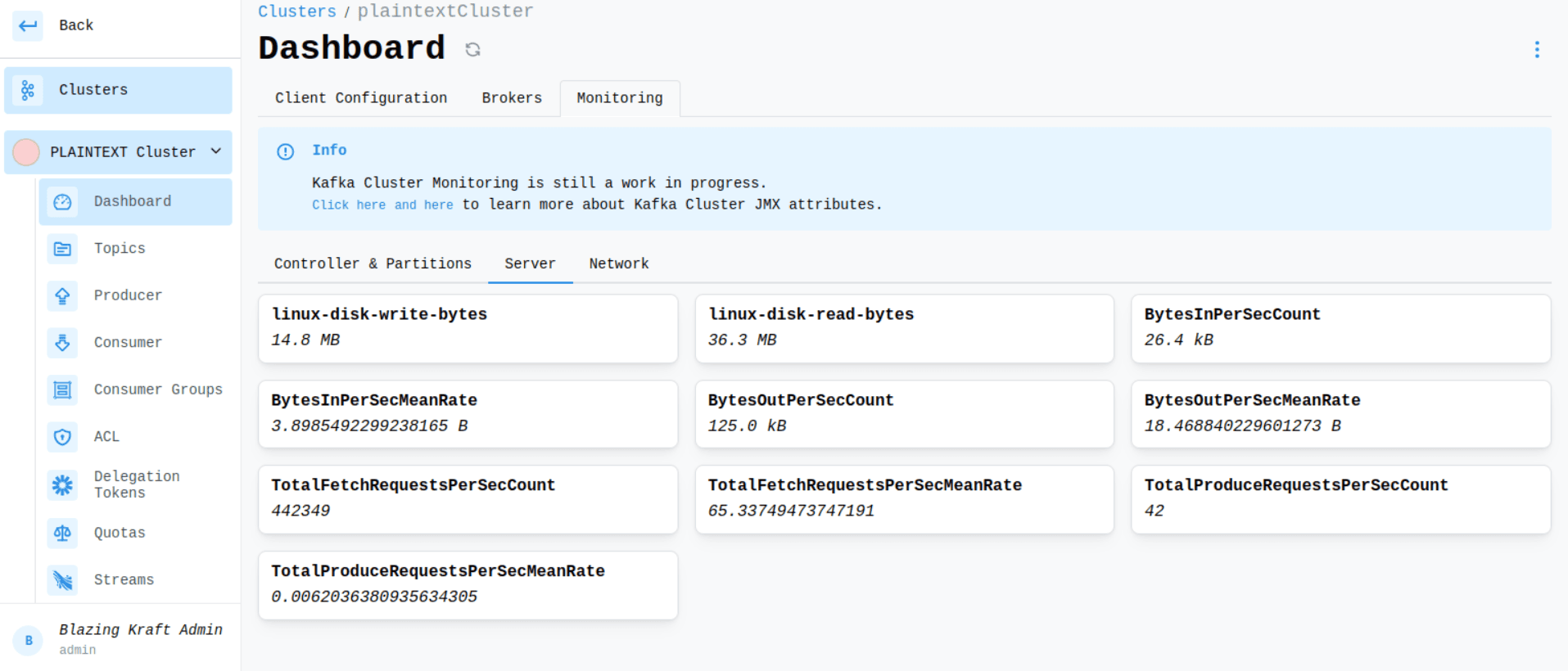
Task: Open the Client Configuration tab
Action: pyautogui.click(x=361, y=98)
